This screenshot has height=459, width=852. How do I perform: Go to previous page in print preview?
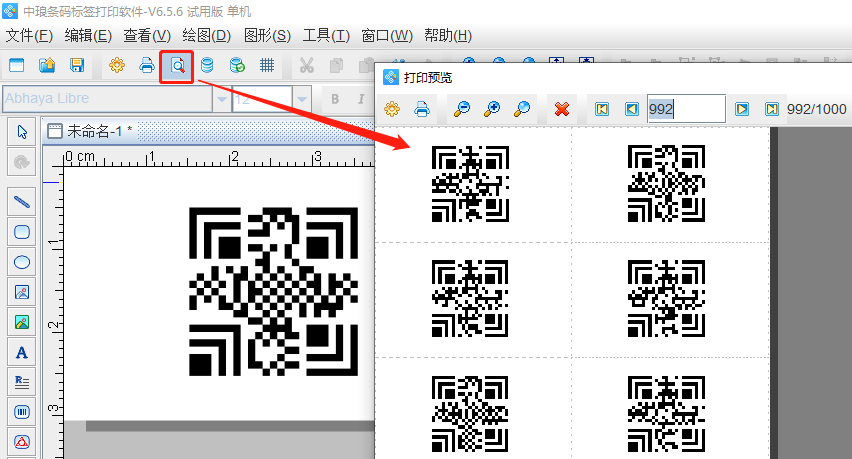pos(631,109)
